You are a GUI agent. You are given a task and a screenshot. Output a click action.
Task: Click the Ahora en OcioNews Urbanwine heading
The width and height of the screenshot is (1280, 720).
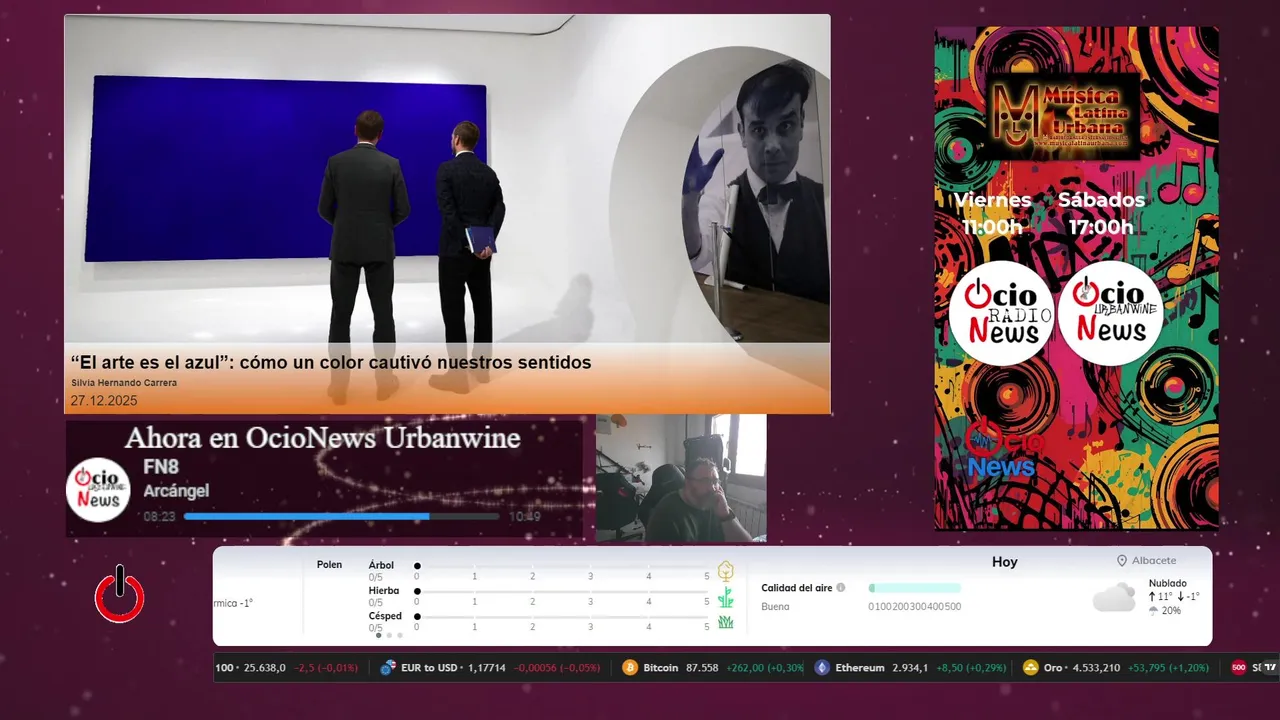pyautogui.click(x=322, y=438)
